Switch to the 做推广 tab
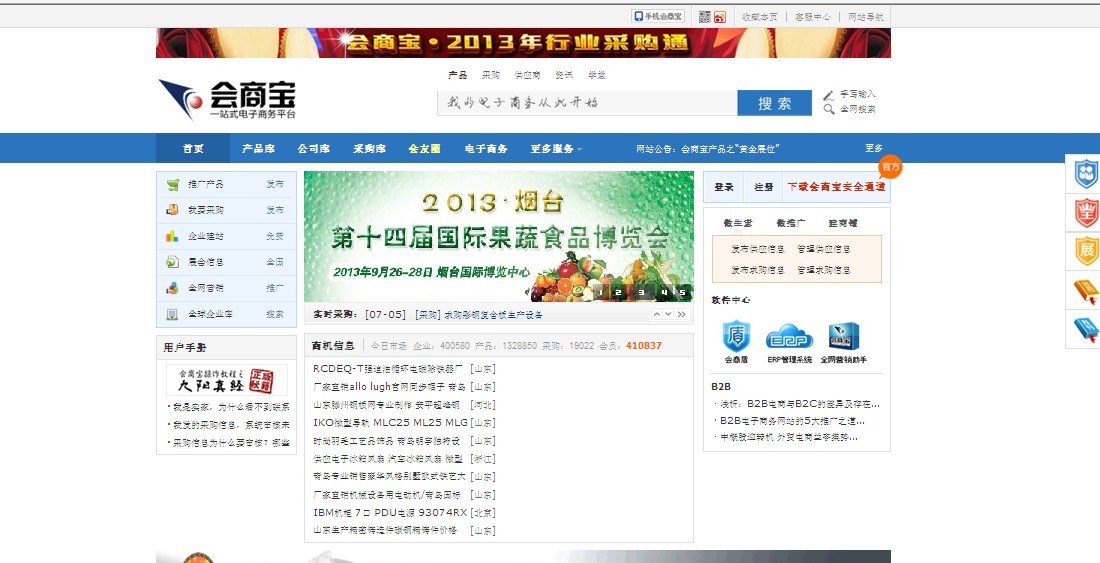Screen dimensions: 1100x563 point(791,223)
